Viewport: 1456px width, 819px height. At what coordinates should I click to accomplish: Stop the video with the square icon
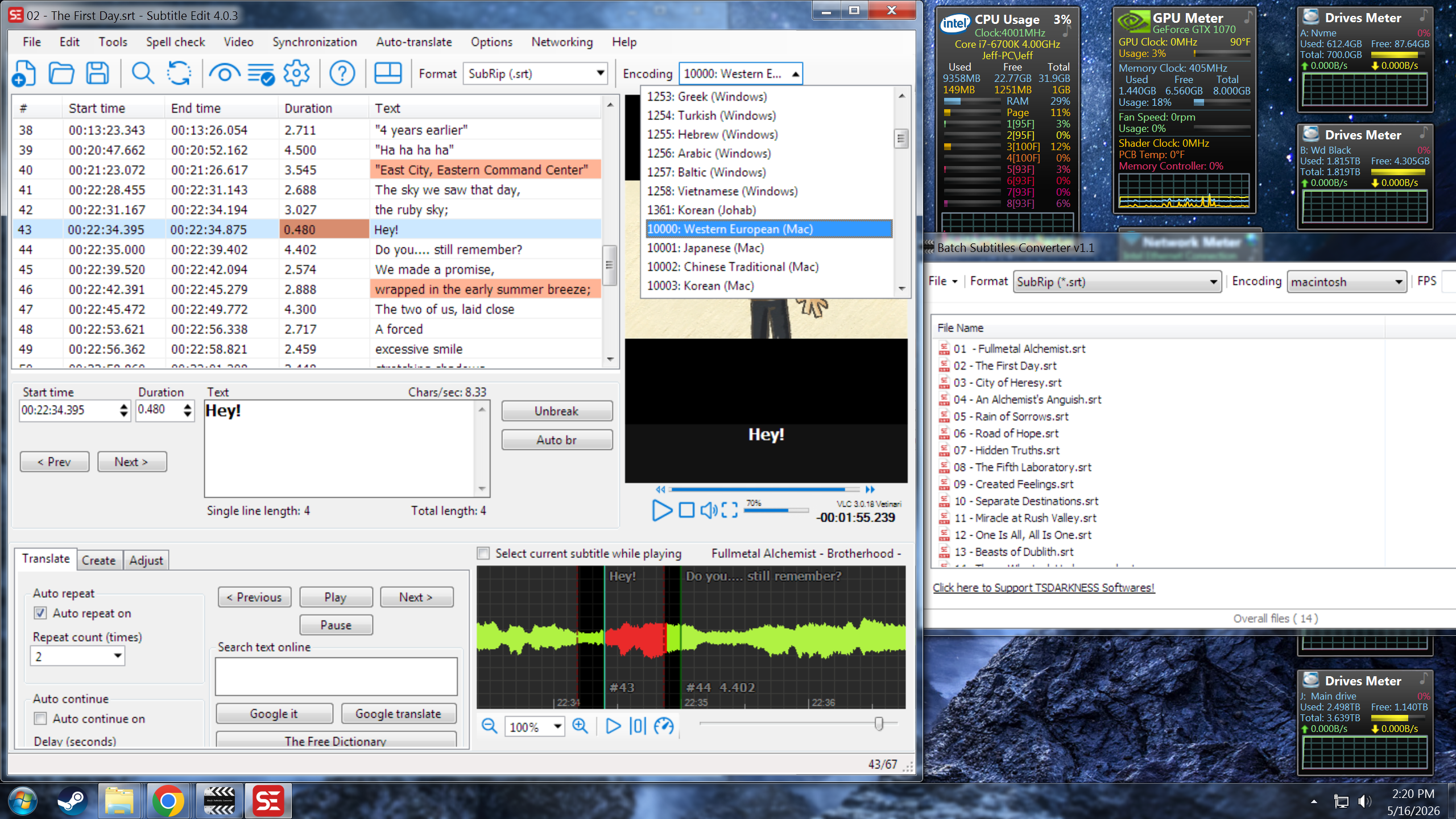(686, 510)
